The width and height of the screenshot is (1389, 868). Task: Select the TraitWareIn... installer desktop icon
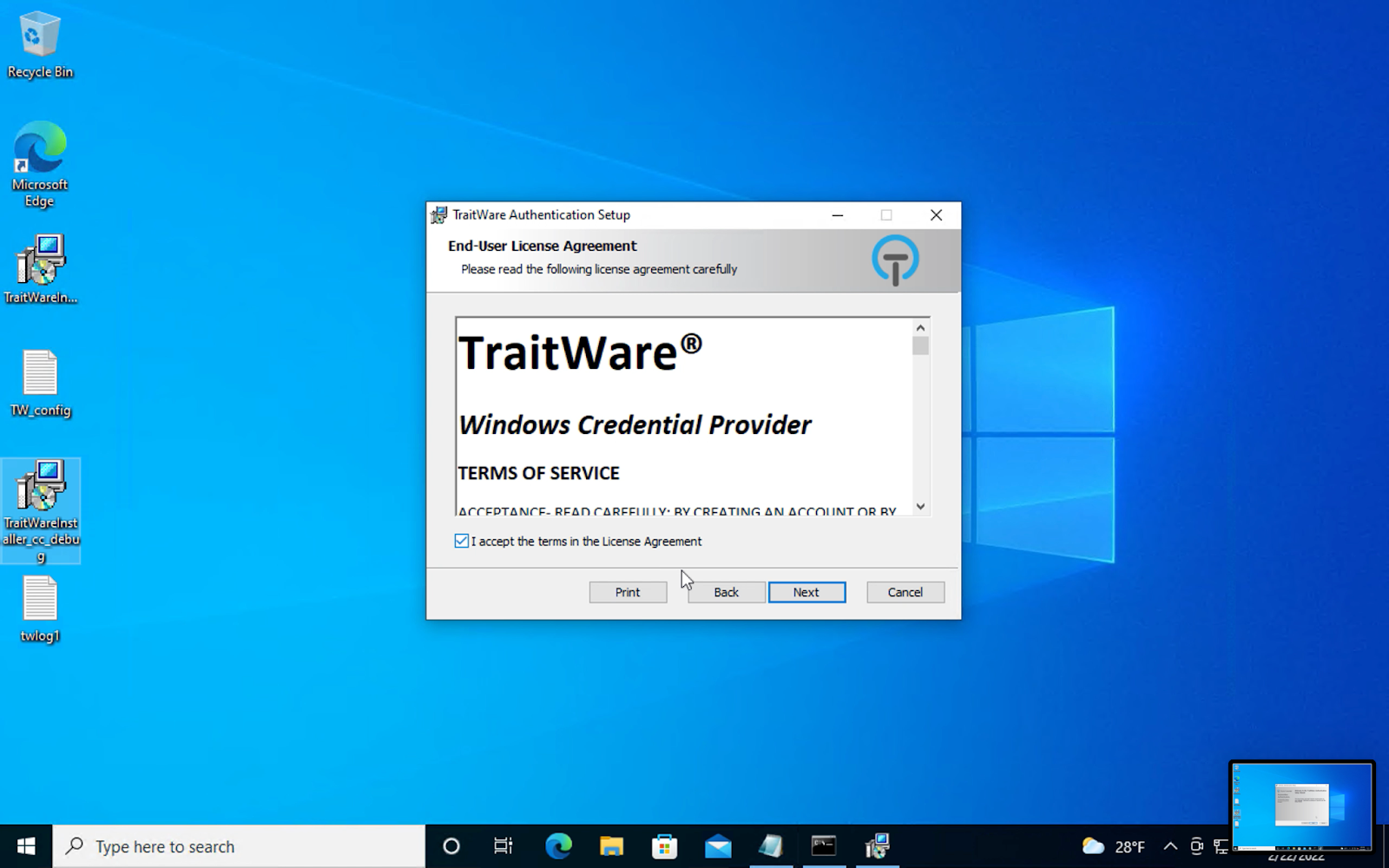[40, 269]
